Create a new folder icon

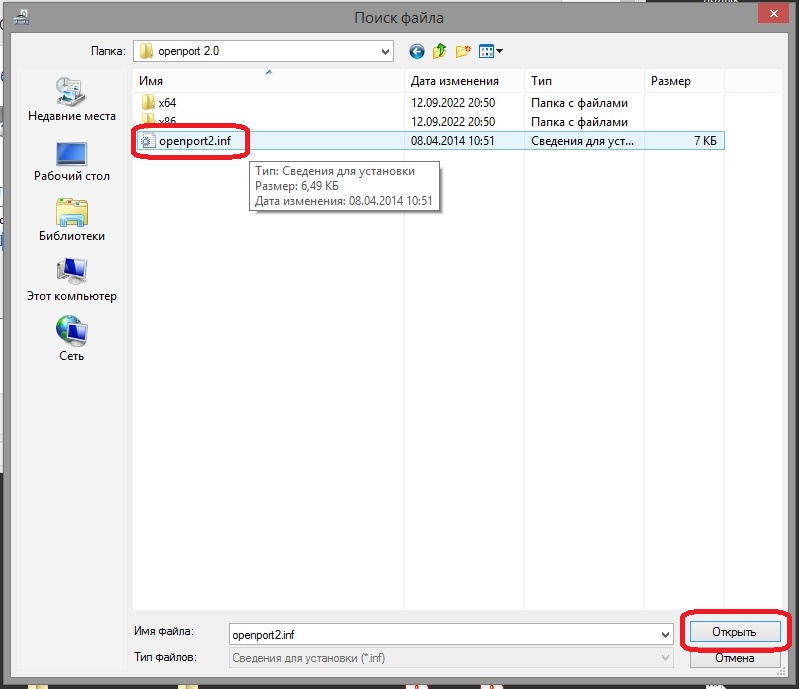(463, 51)
